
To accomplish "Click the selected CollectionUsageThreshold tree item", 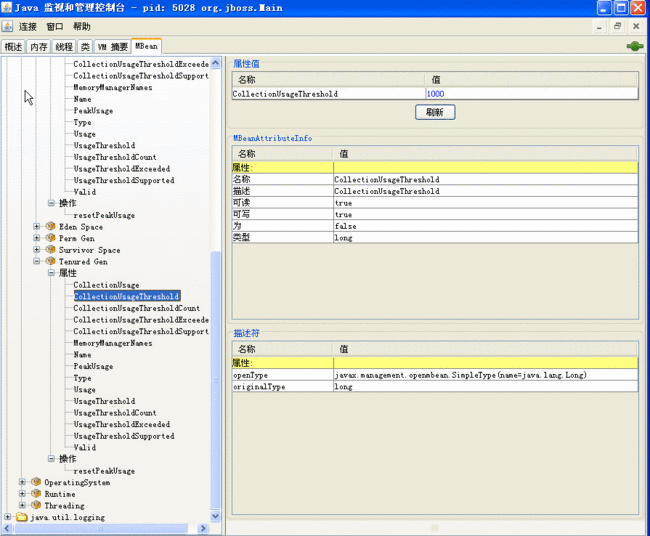I will [127, 296].
